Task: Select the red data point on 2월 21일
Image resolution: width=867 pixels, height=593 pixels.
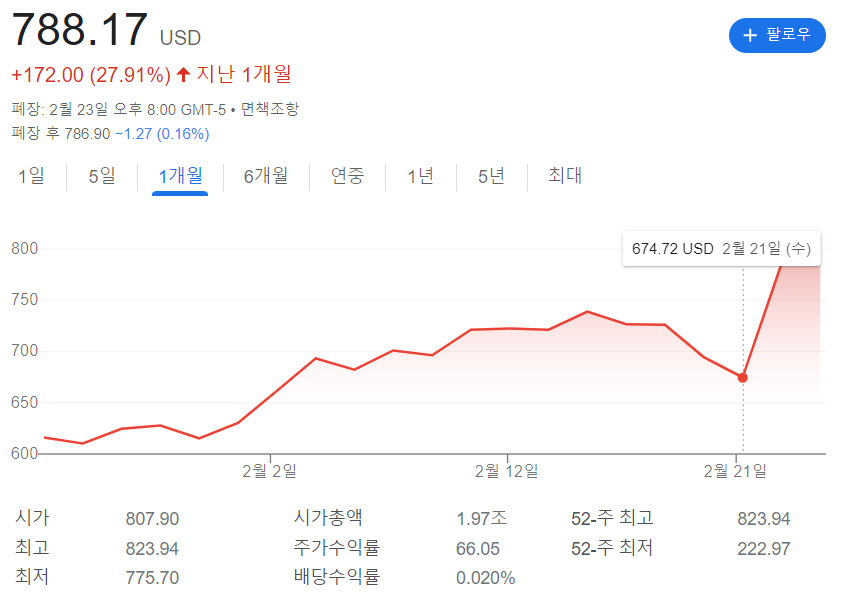Action: [x=742, y=378]
